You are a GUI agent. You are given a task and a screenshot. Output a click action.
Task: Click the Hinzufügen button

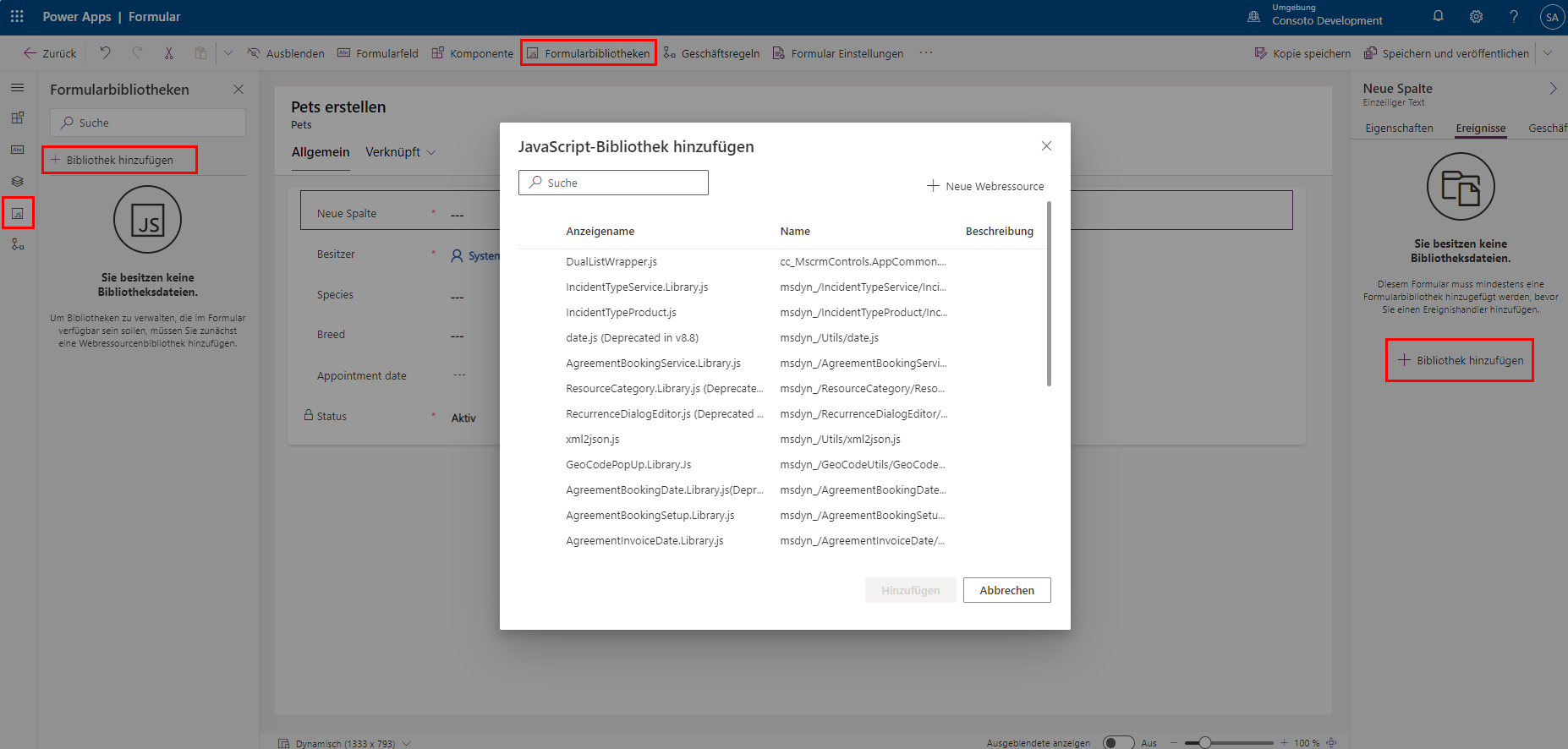[910, 590]
